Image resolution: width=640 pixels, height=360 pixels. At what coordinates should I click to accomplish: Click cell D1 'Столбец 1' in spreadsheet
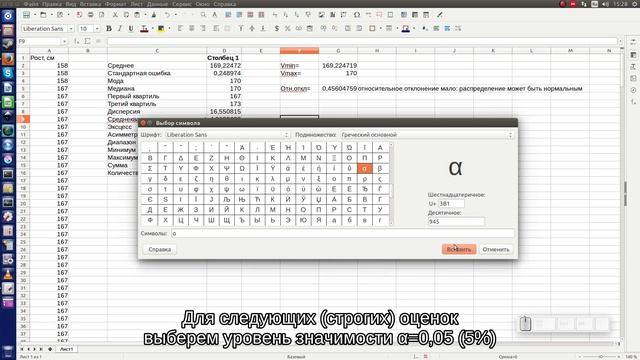click(224, 58)
